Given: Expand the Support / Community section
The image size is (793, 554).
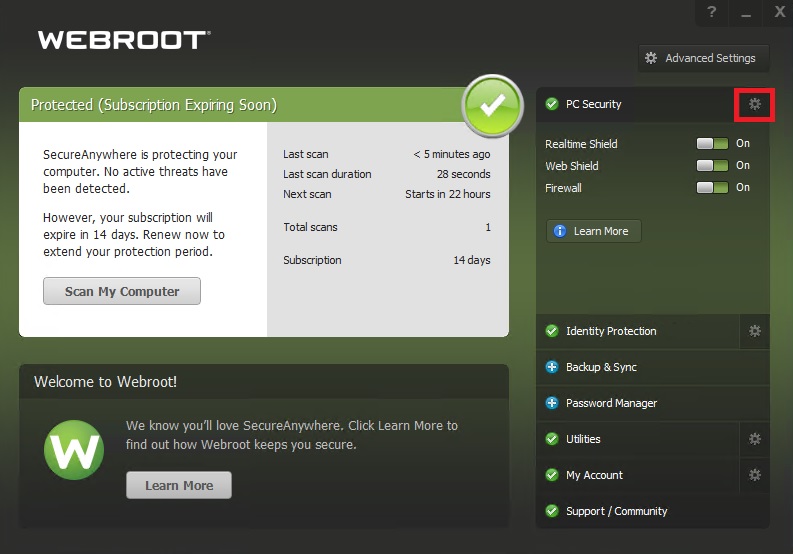Looking at the screenshot, I should (x=653, y=510).
